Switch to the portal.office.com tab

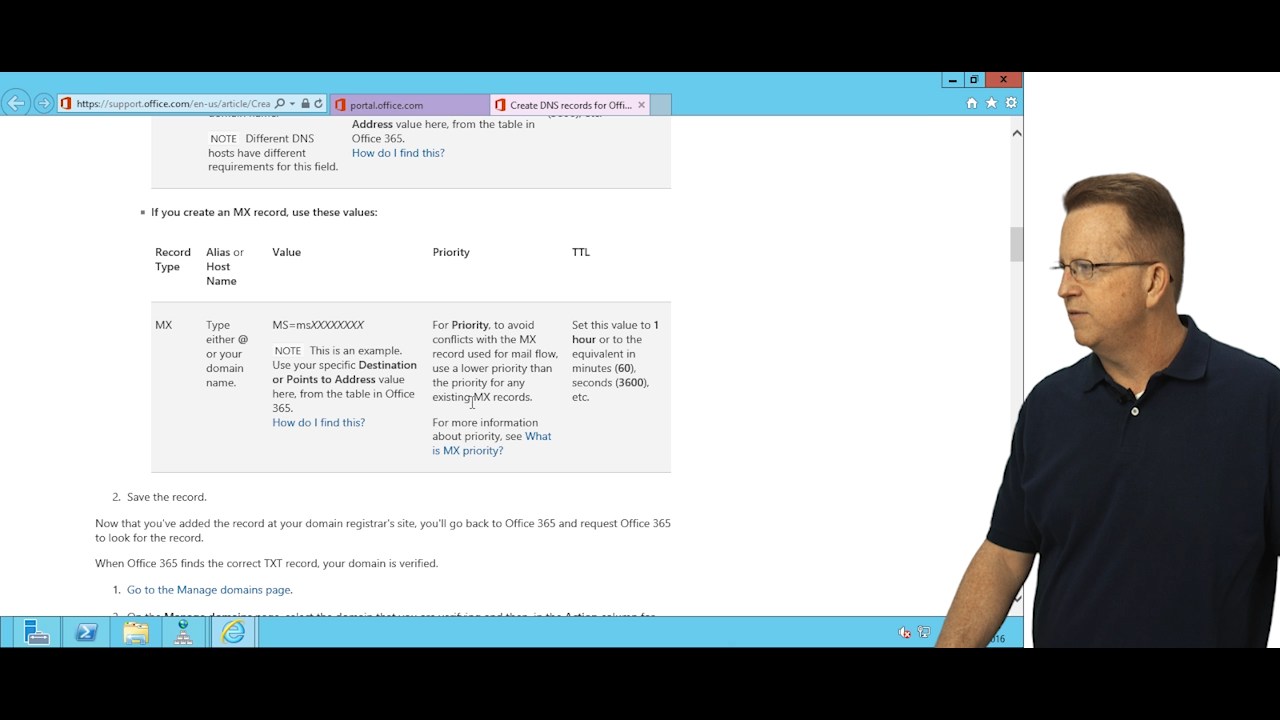[409, 105]
